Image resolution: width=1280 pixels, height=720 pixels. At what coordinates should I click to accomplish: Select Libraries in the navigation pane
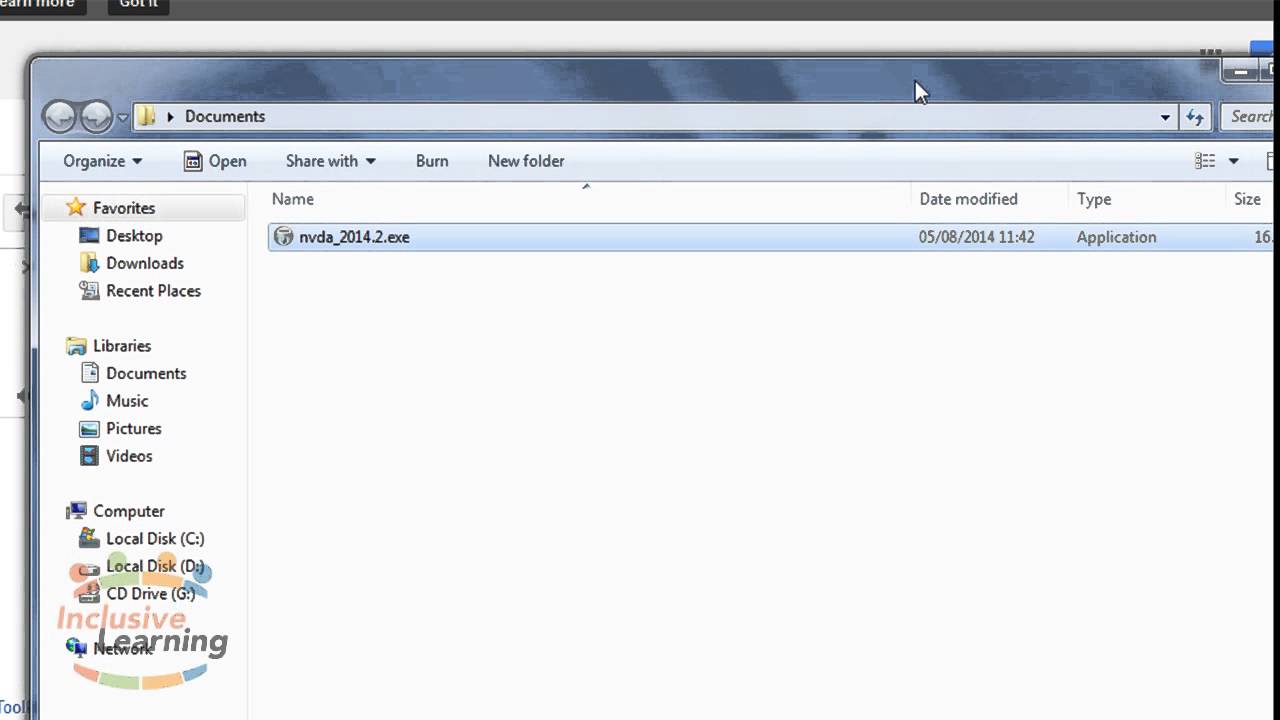coord(122,346)
